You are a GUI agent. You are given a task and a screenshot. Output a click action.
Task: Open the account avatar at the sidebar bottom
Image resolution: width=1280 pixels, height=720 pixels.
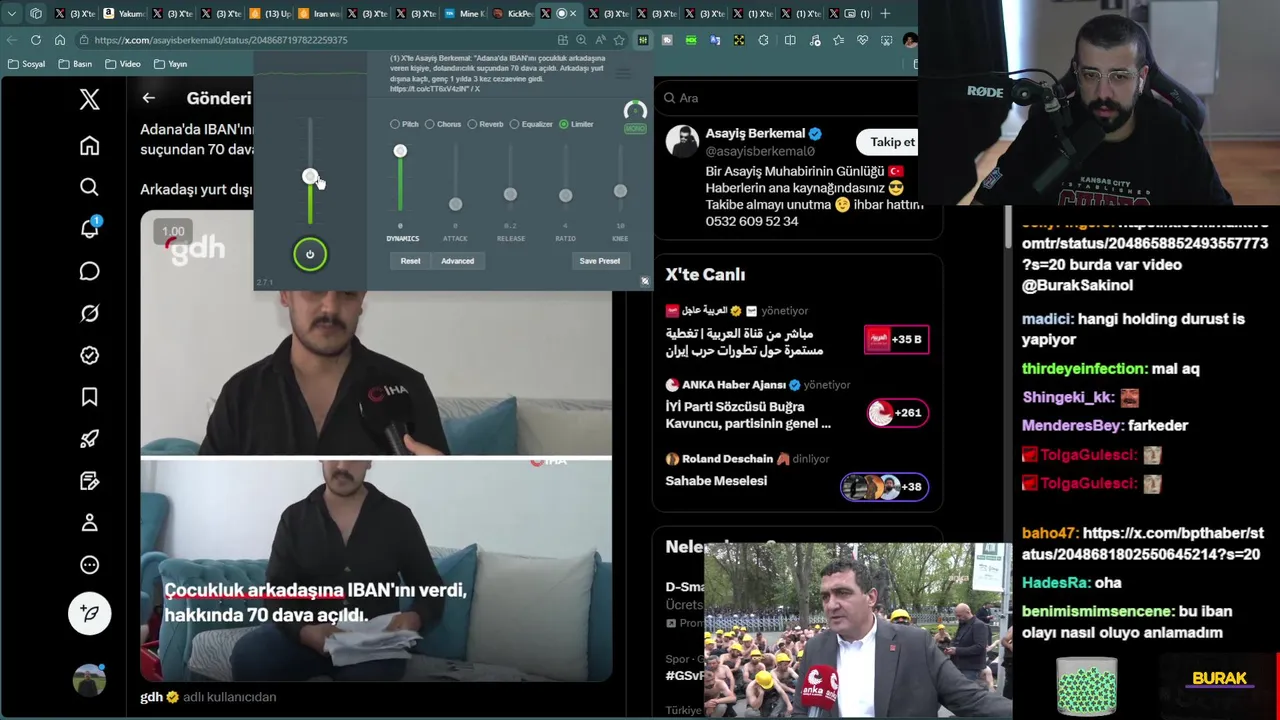coord(89,680)
